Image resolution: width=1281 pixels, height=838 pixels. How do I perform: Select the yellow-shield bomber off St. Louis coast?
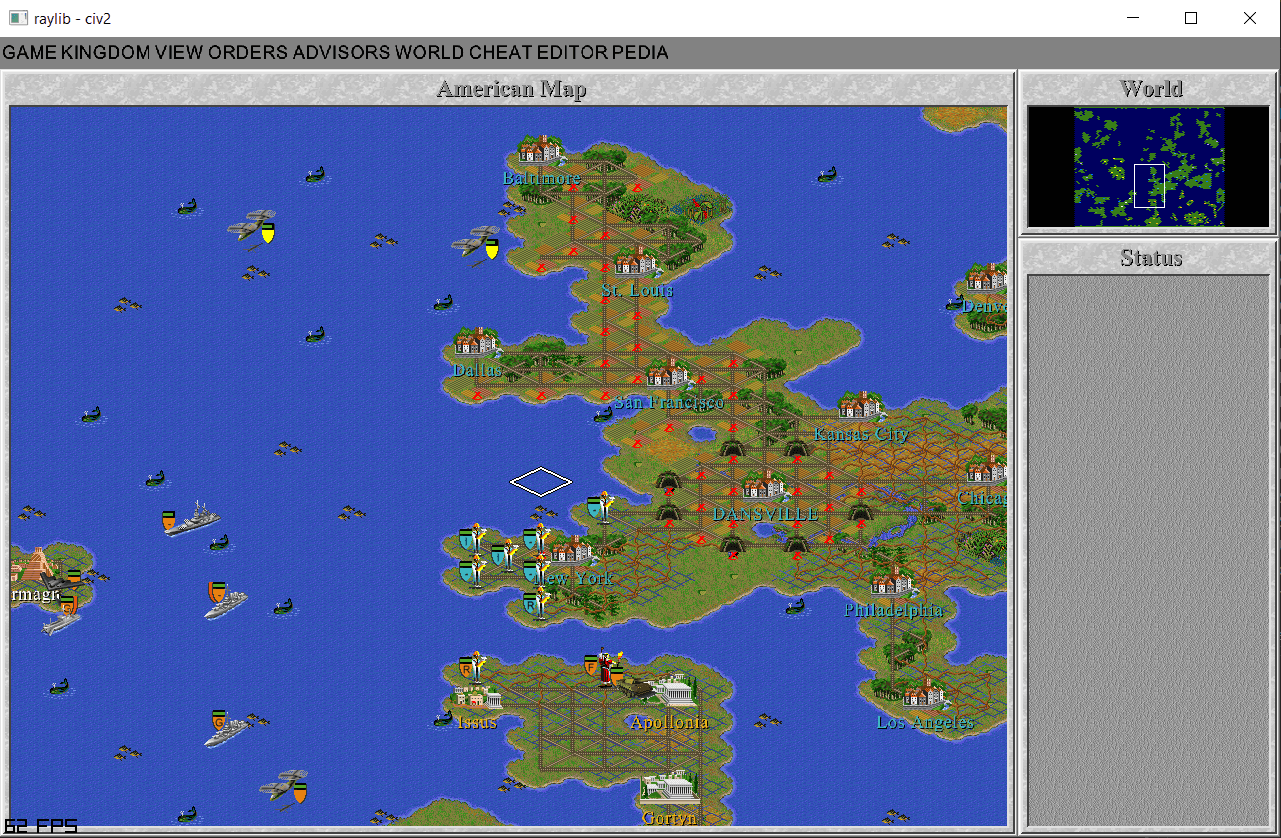pyautogui.click(x=477, y=243)
